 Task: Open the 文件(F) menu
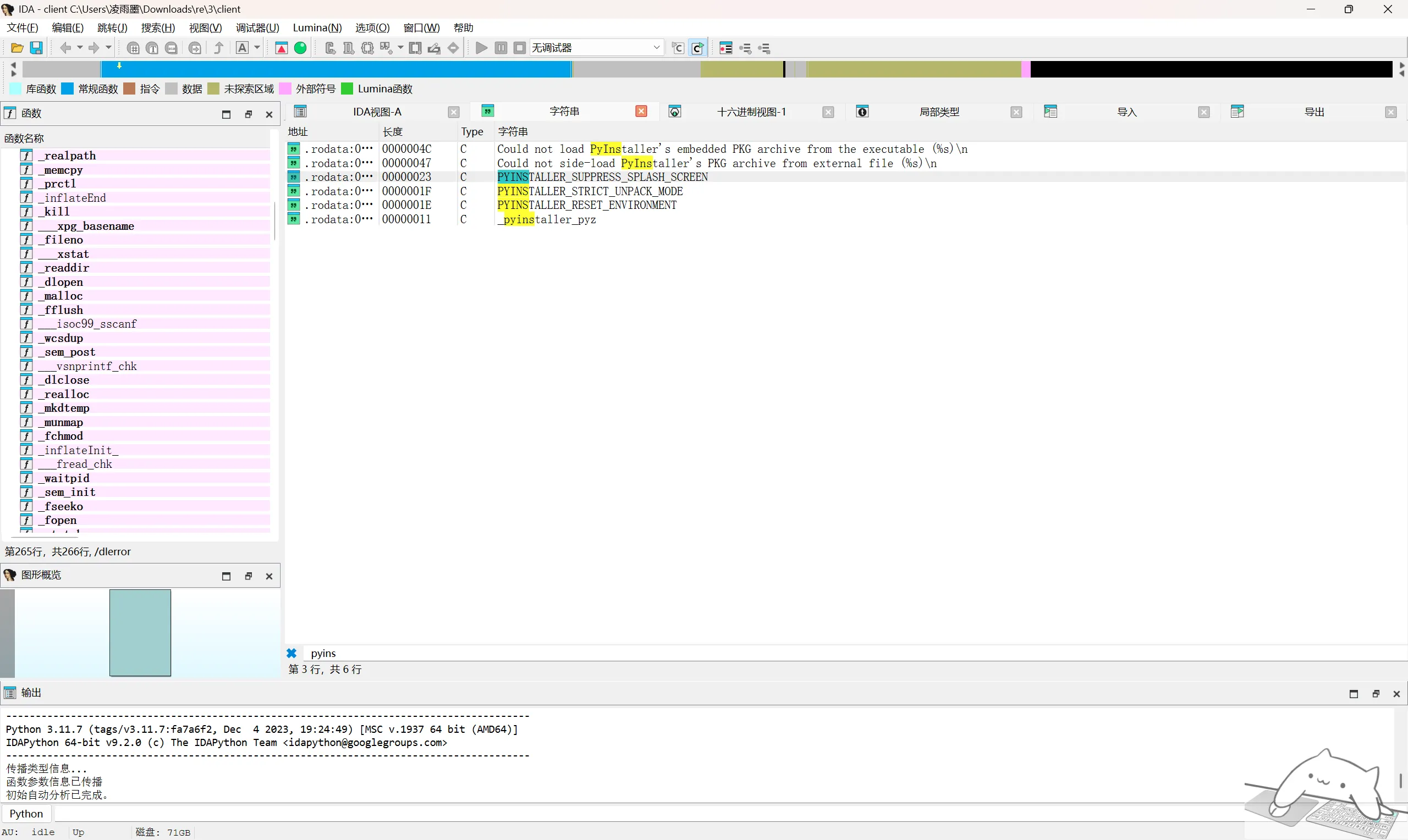[x=22, y=27]
